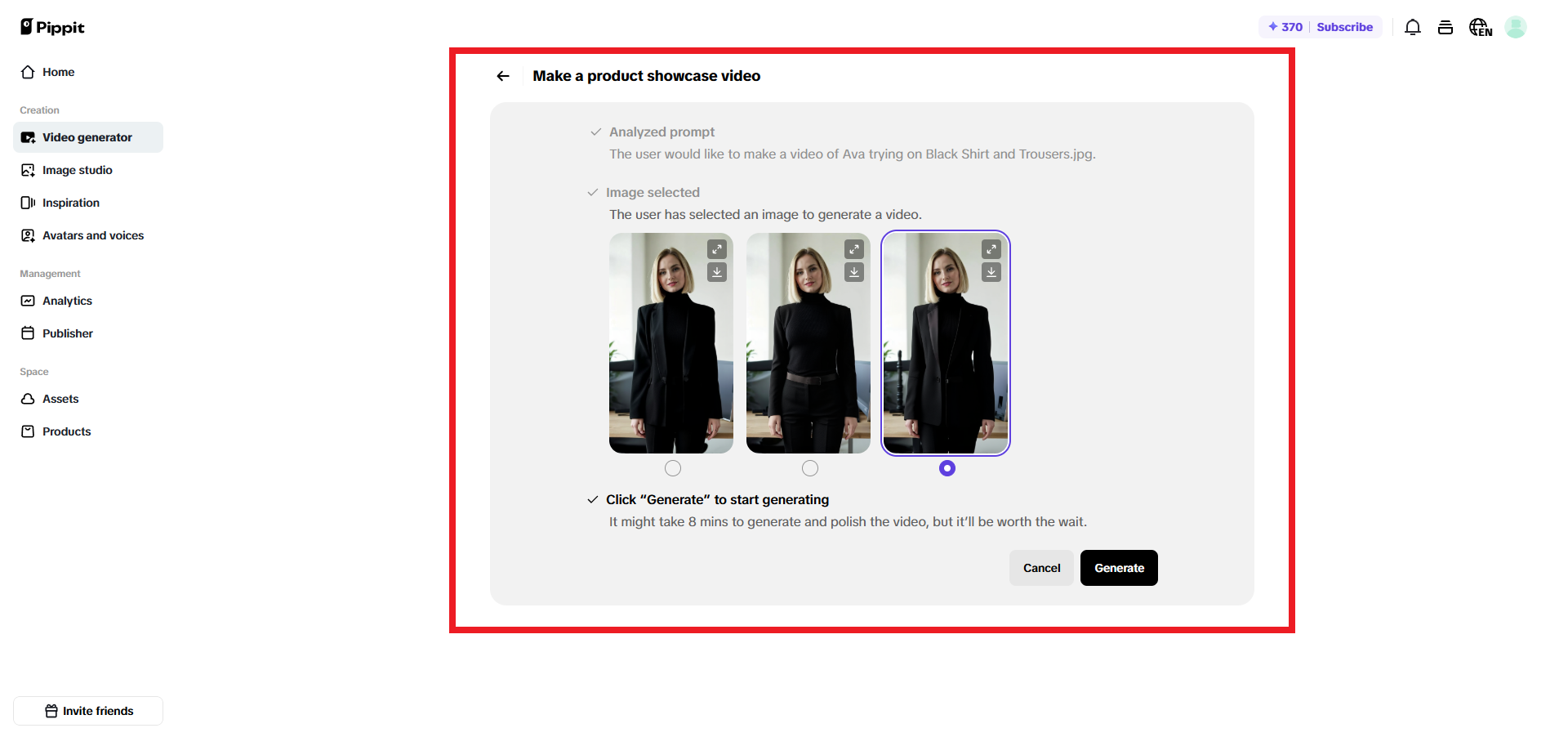Open the stacked tasks icon in header
Image resolution: width=1568 pixels, height=746 pixels.
[x=1445, y=27]
